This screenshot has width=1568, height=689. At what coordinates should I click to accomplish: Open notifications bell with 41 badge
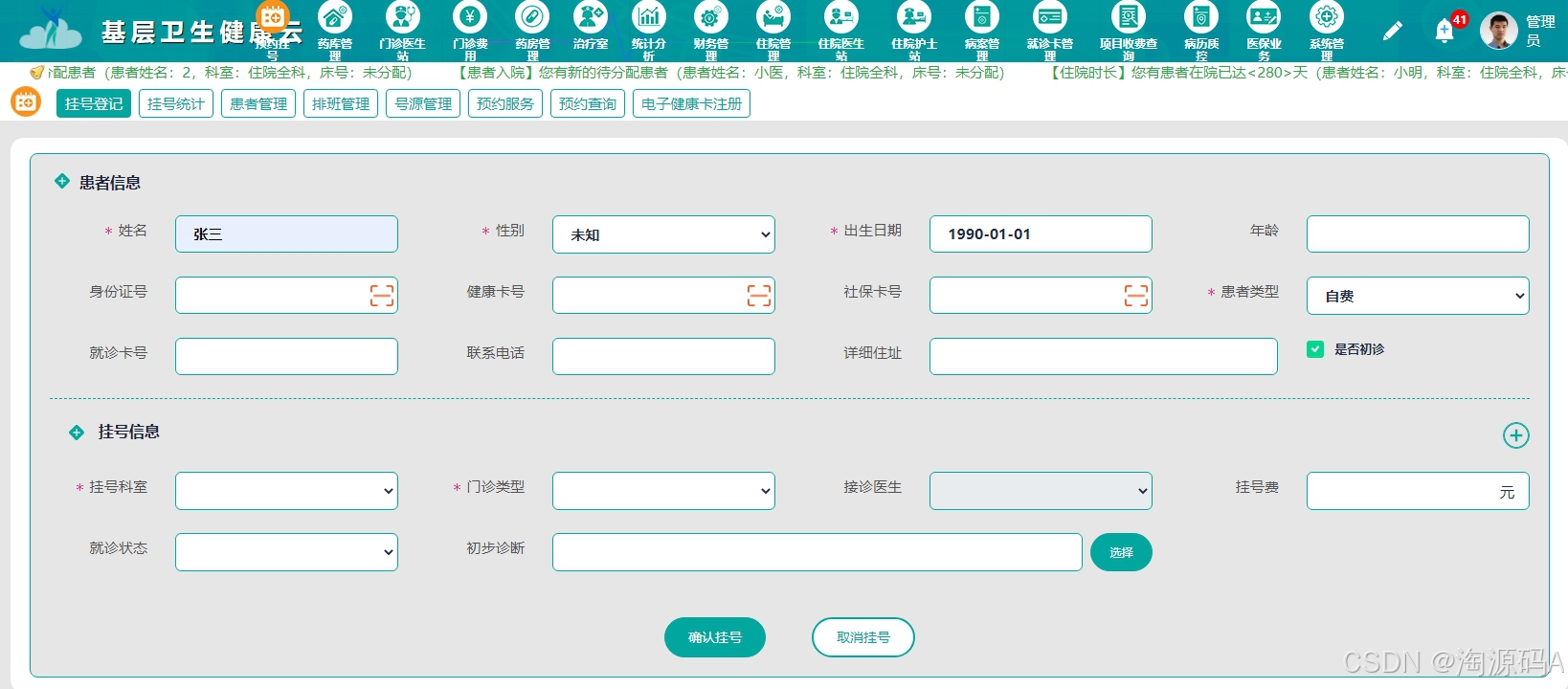pos(1445,32)
